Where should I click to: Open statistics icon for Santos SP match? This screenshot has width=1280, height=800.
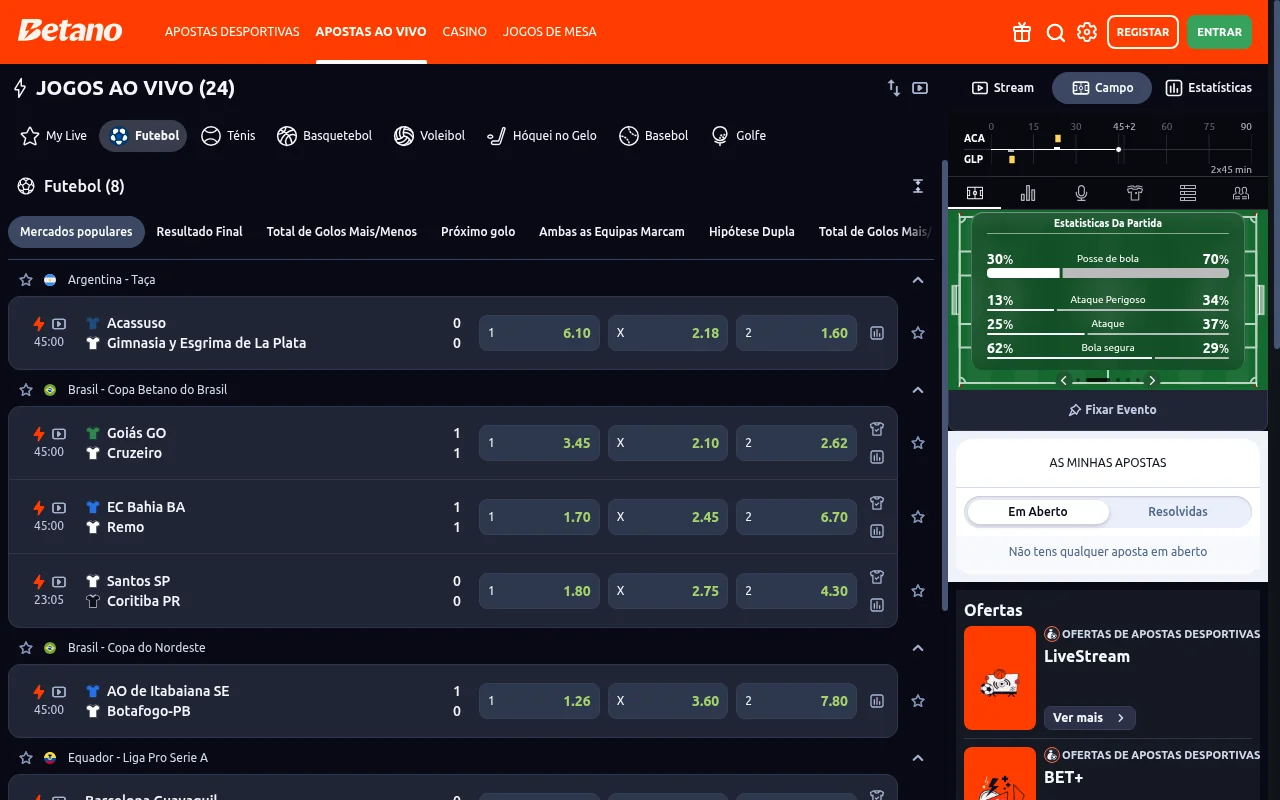(877, 605)
